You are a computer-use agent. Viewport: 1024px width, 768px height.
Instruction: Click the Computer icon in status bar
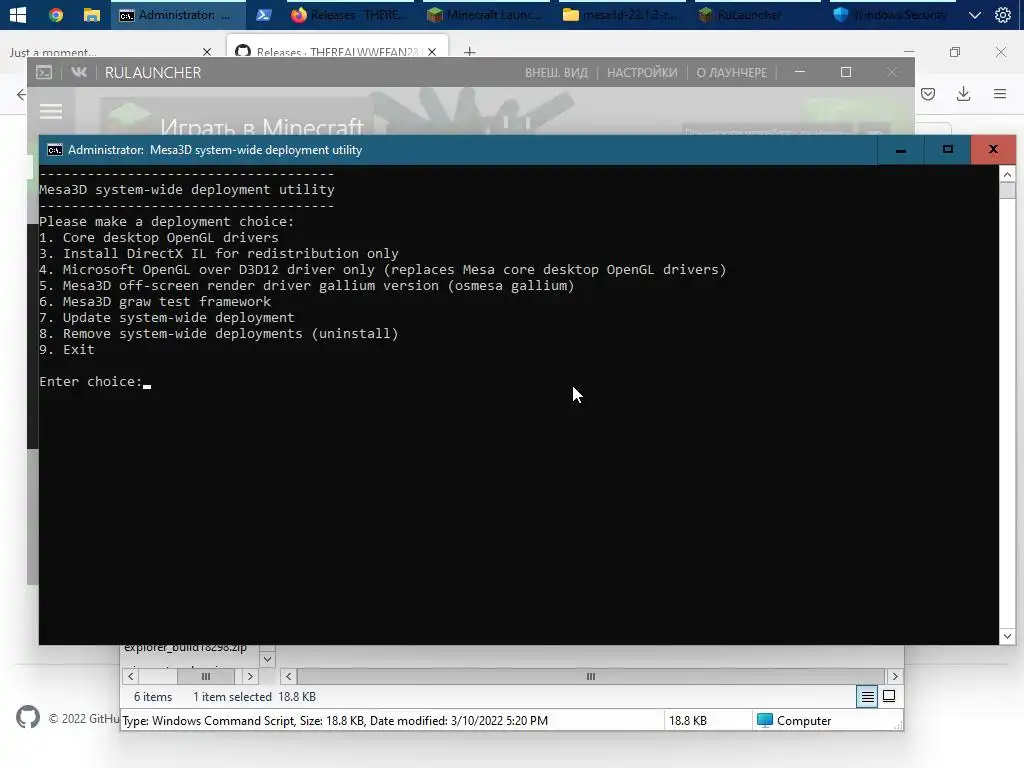point(765,720)
